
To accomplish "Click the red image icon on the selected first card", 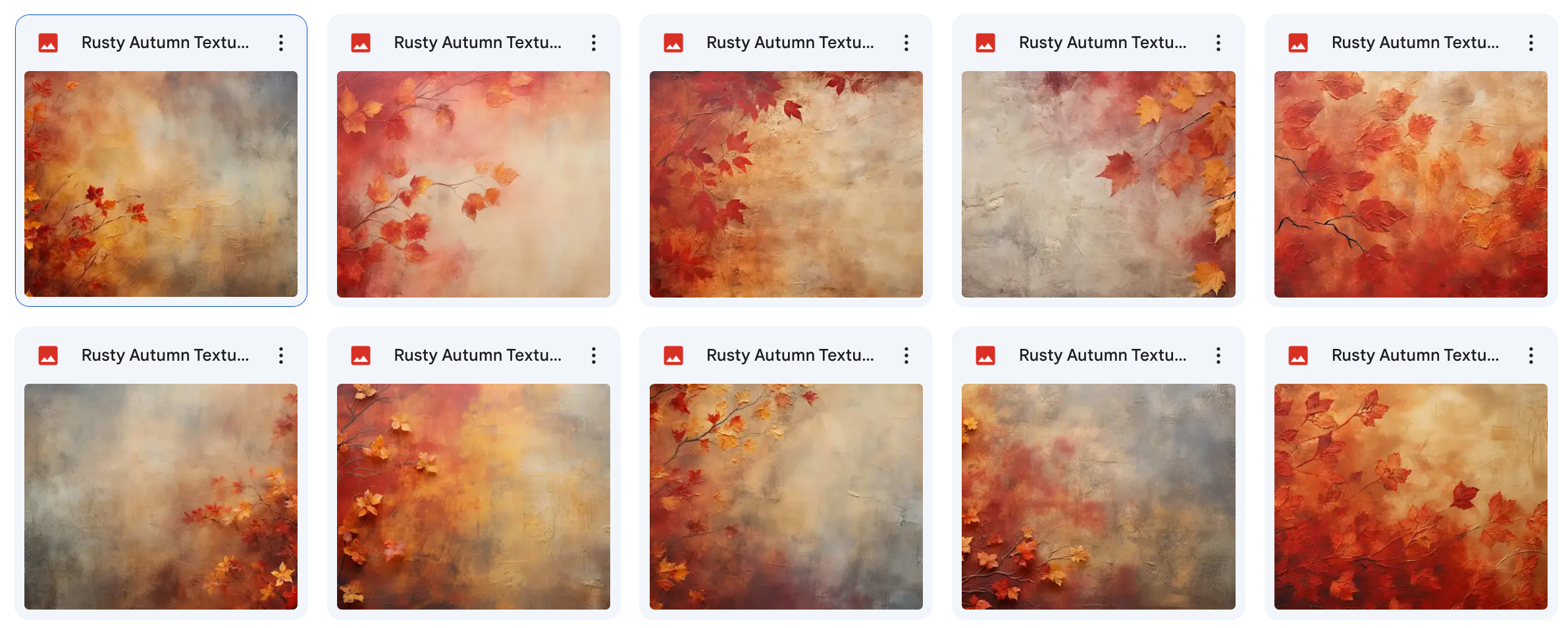I will pos(48,43).
